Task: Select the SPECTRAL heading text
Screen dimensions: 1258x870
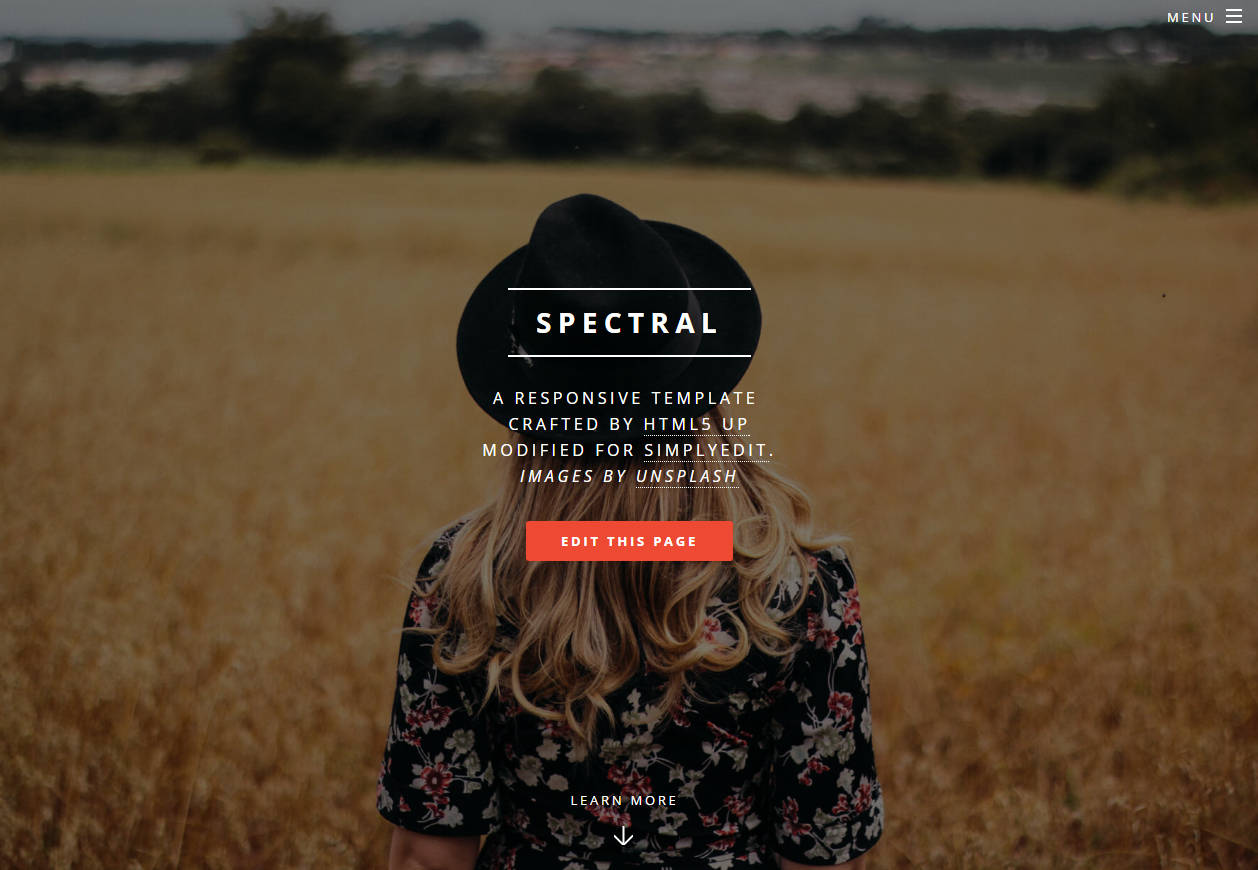Action: 629,323
